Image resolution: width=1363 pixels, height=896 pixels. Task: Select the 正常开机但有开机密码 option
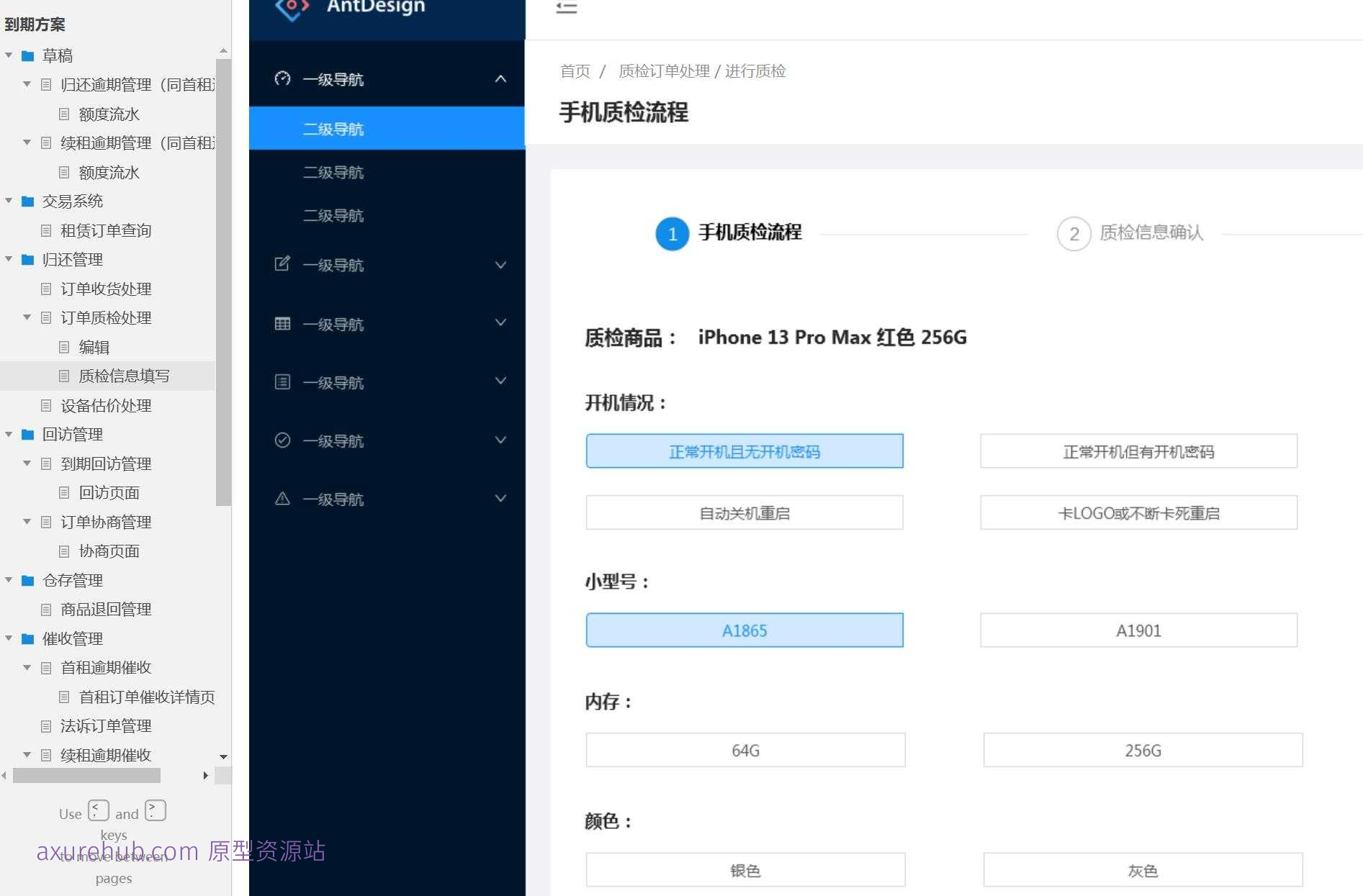1138,451
